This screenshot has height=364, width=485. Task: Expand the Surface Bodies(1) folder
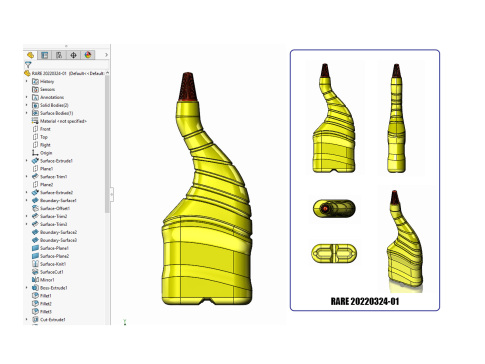coord(27,113)
